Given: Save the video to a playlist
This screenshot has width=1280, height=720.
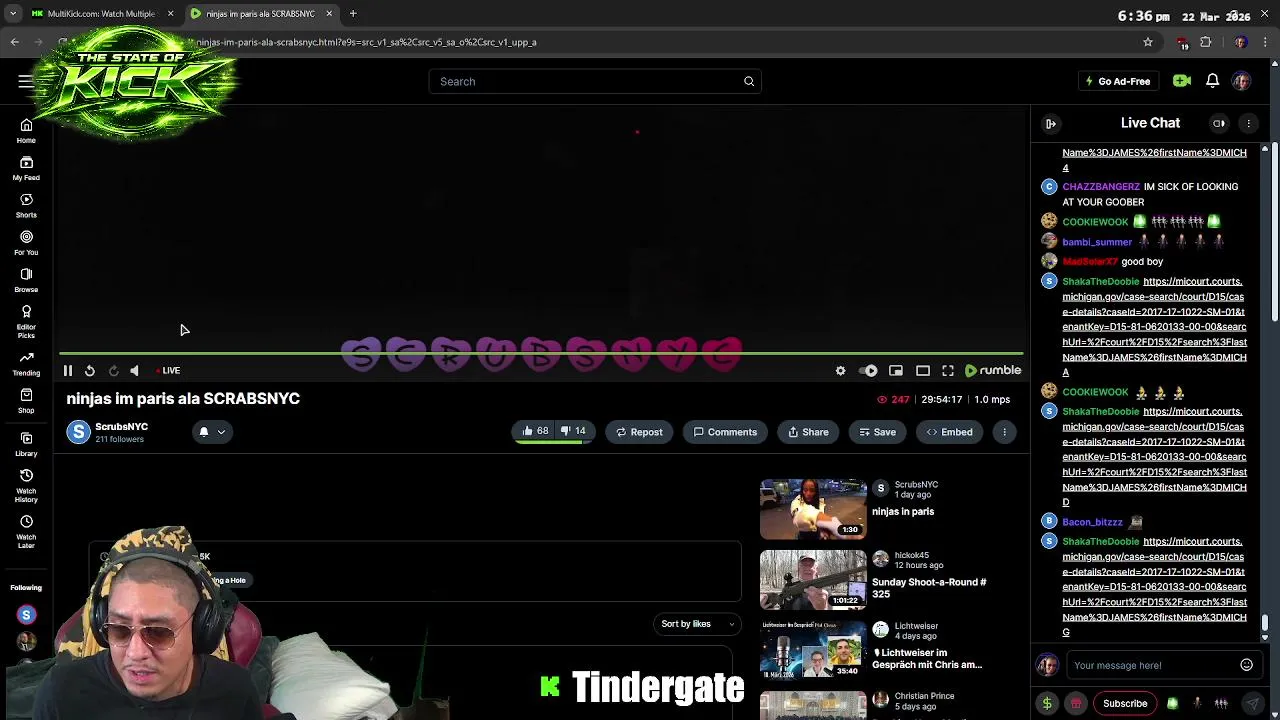Looking at the screenshot, I should (877, 432).
